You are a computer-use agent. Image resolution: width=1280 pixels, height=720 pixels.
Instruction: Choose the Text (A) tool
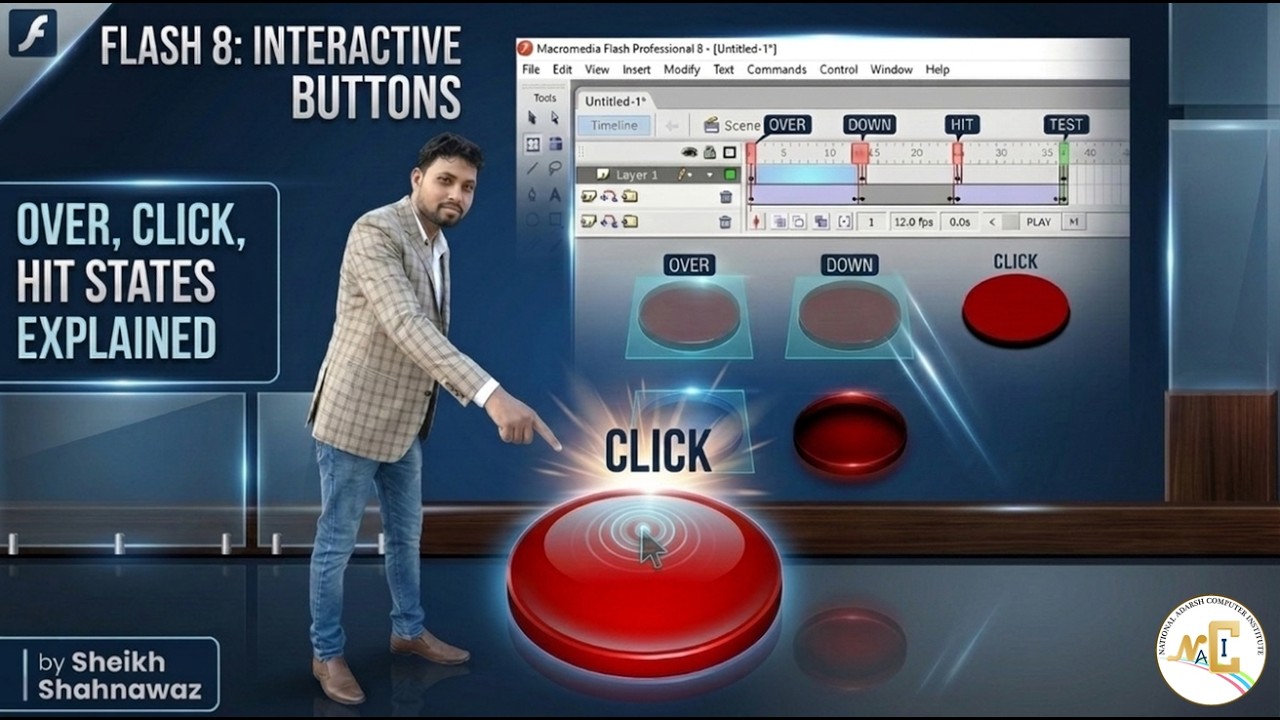coord(555,194)
